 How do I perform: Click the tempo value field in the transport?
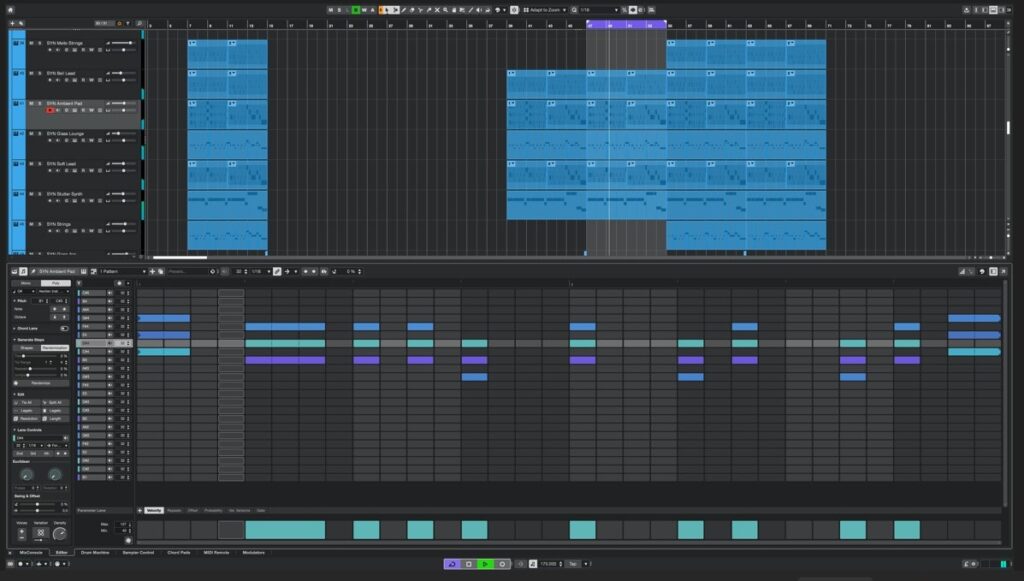[x=550, y=563]
